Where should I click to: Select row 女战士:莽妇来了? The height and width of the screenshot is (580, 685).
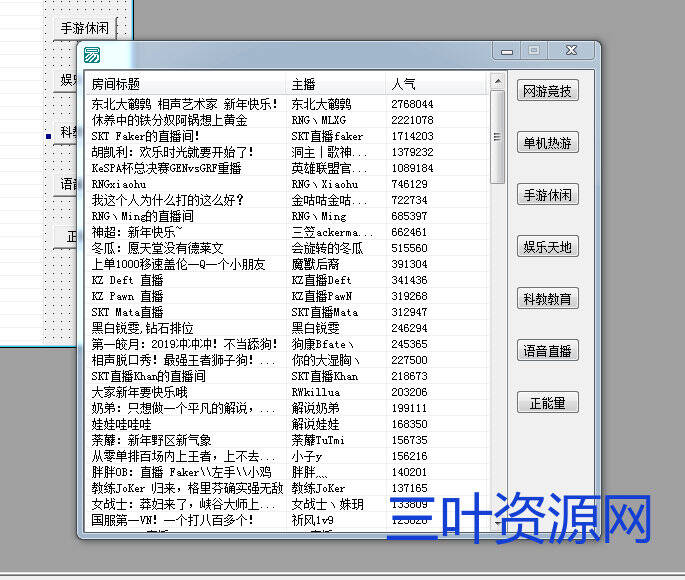click(286, 504)
